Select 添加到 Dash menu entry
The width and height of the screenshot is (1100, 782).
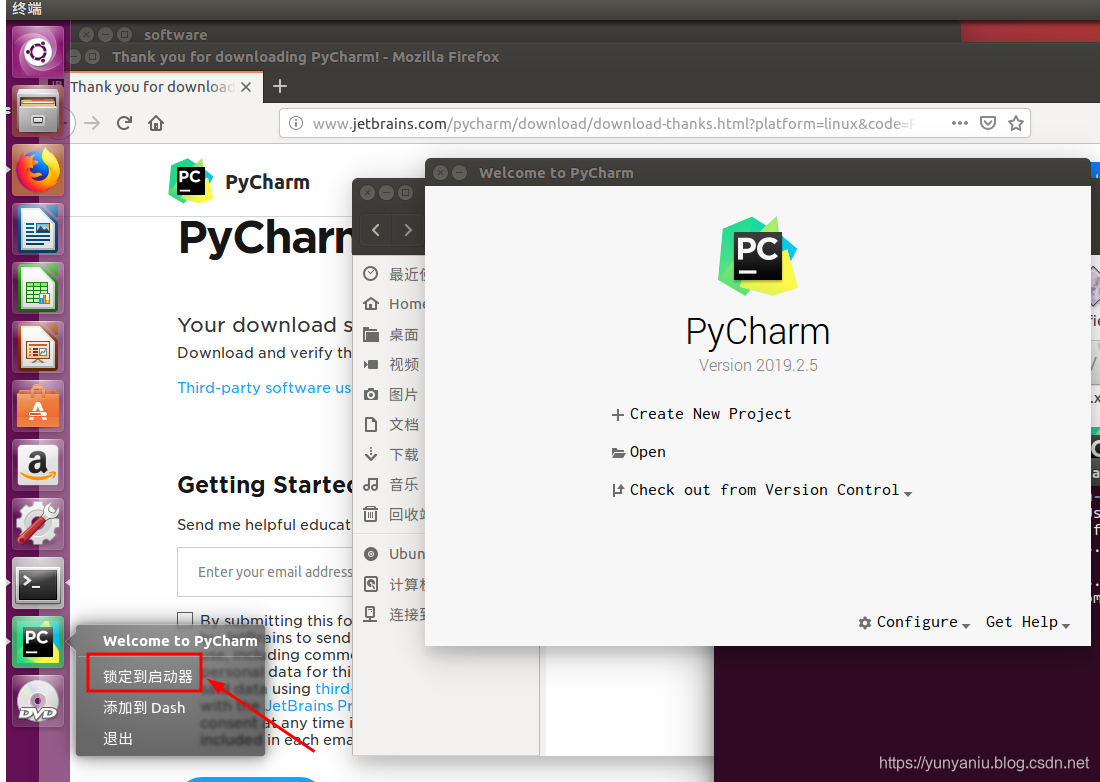[145, 708]
